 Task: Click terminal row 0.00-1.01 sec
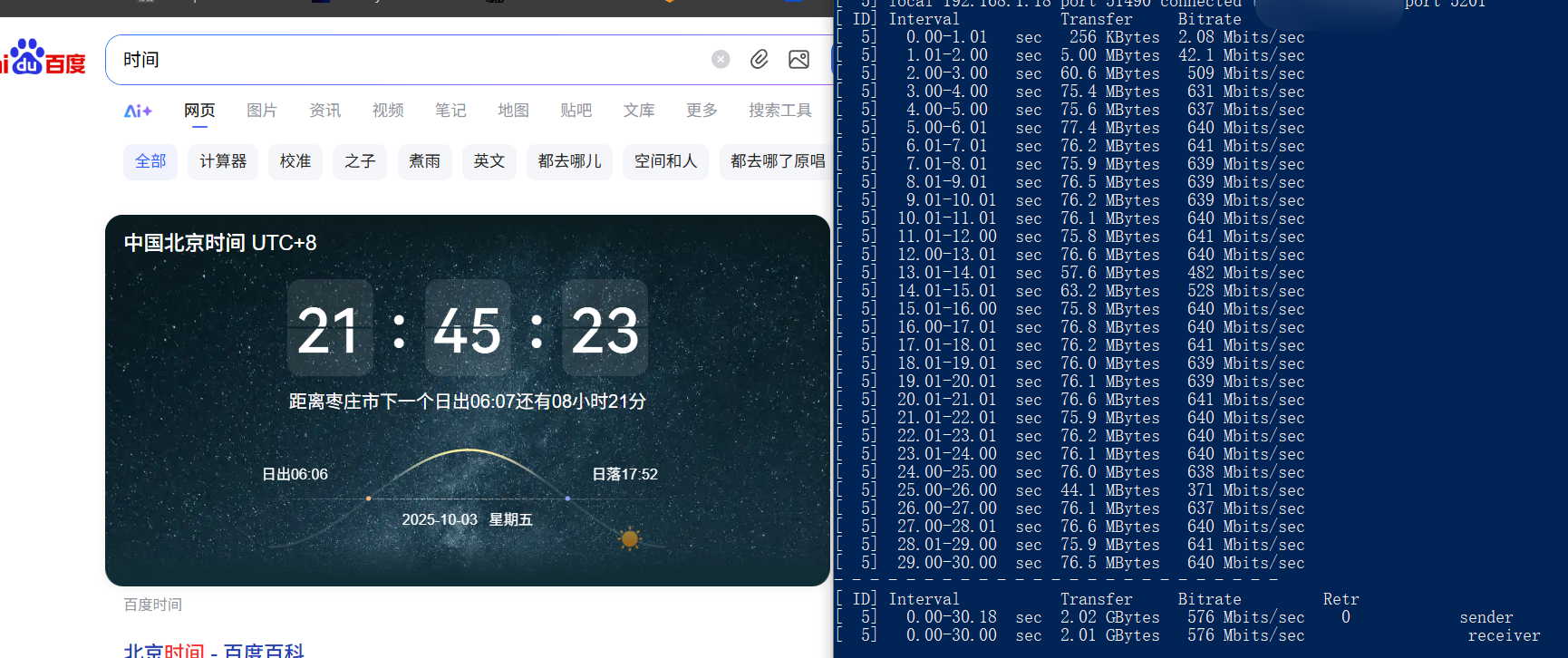1070,37
